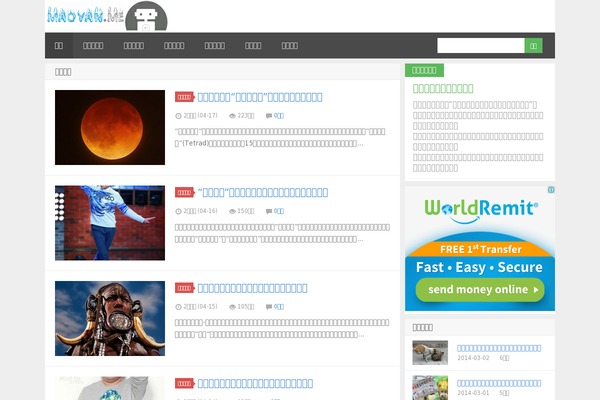
Task: Open the tribal man with lip plate thumbnail
Action: pyautogui.click(x=110, y=318)
